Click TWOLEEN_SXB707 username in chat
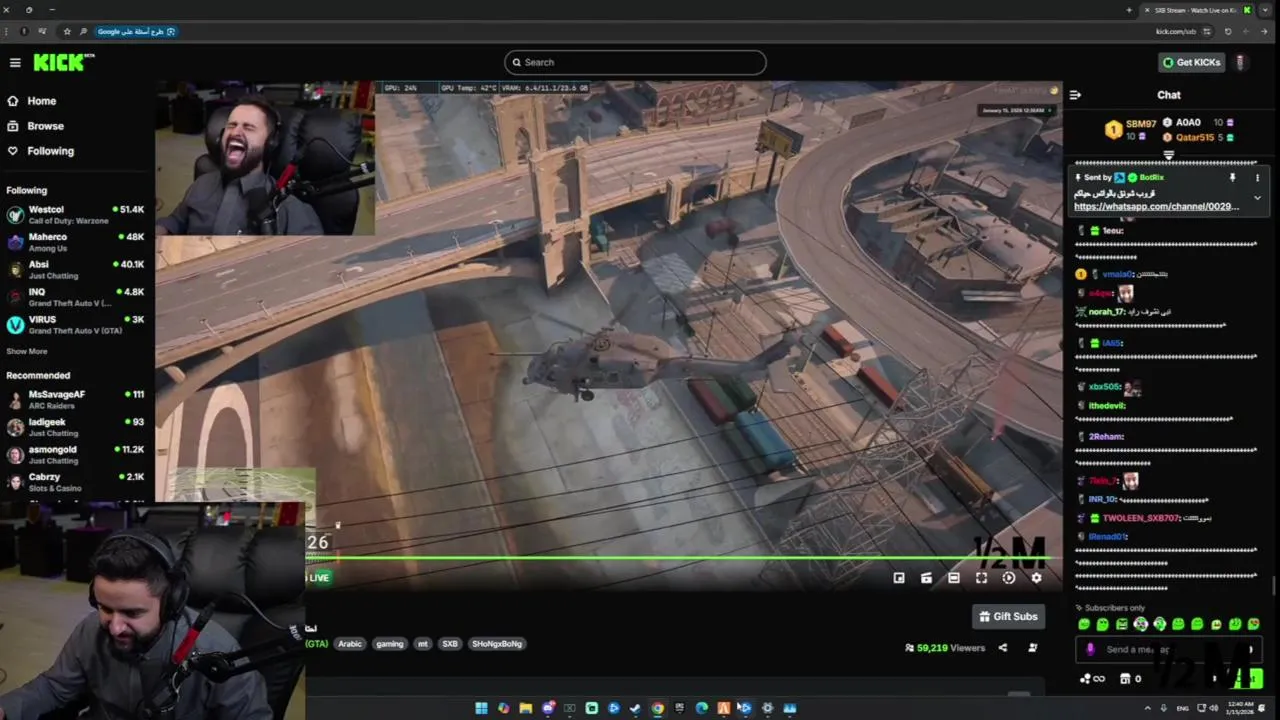Image resolution: width=1280 pixels, height=720 pixels. (x=1140, y=518)
